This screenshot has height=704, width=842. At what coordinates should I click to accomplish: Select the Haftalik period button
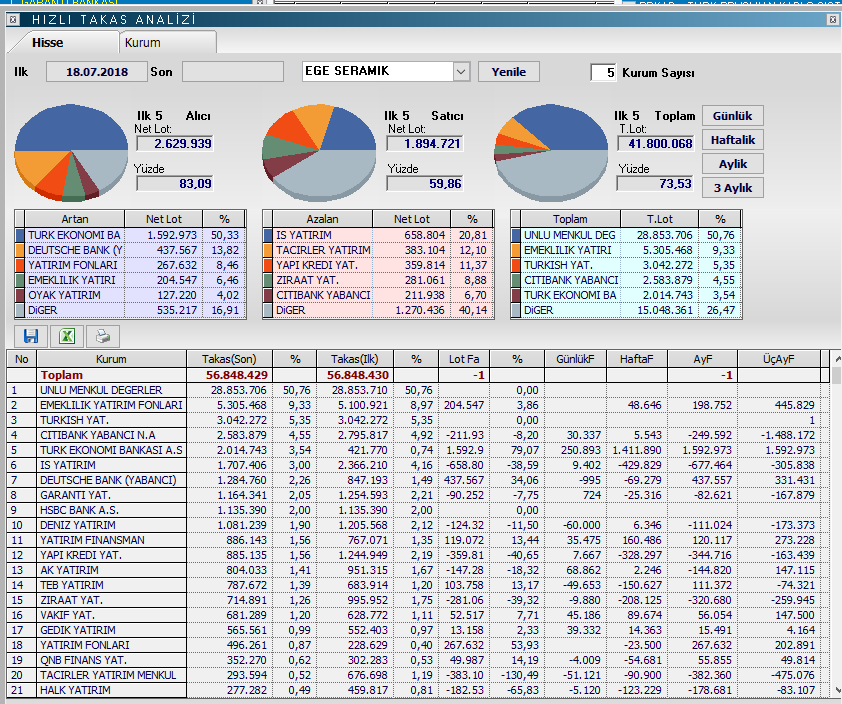pos(732,140)
